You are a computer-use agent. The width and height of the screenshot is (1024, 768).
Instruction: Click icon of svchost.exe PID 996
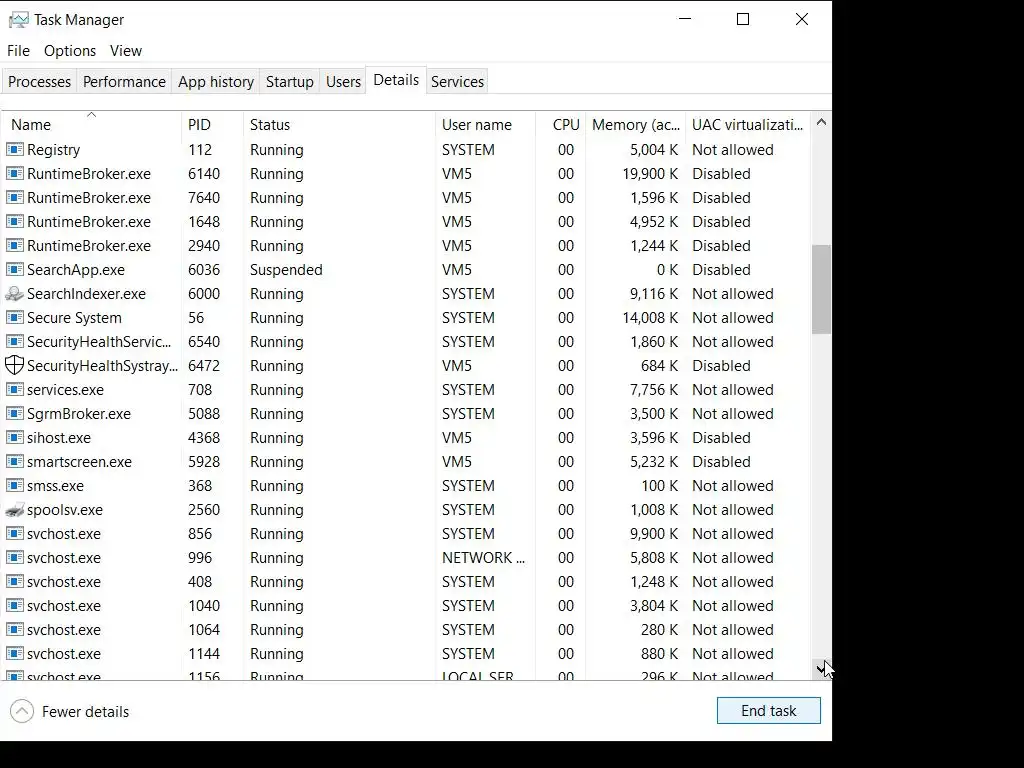pos(15,558)
